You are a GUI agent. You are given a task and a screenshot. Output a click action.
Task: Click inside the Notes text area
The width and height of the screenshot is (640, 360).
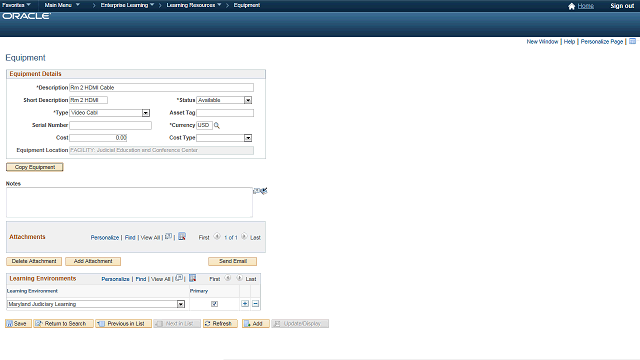(129, 202)
